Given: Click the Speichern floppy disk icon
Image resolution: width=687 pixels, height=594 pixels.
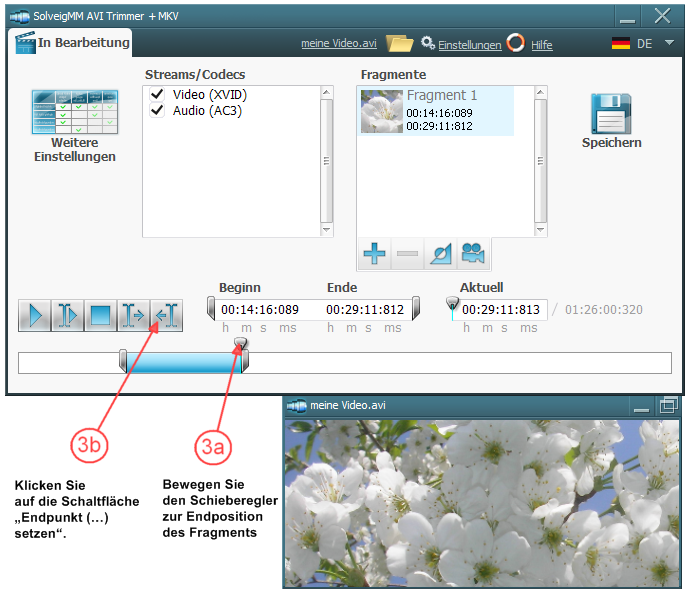Looking at the screenshot, I should [x=611, y=113].
